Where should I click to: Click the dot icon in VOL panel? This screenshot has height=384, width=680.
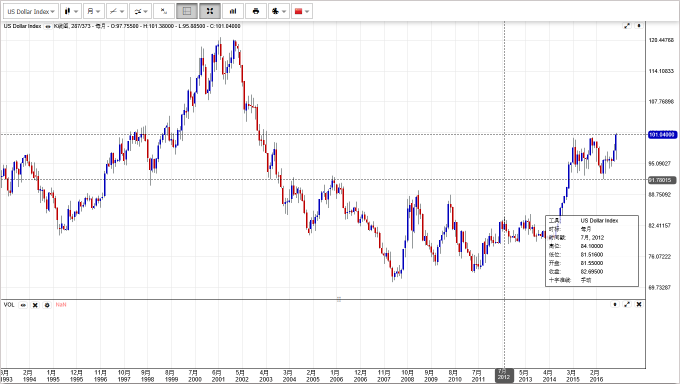(x=615, y=305)
